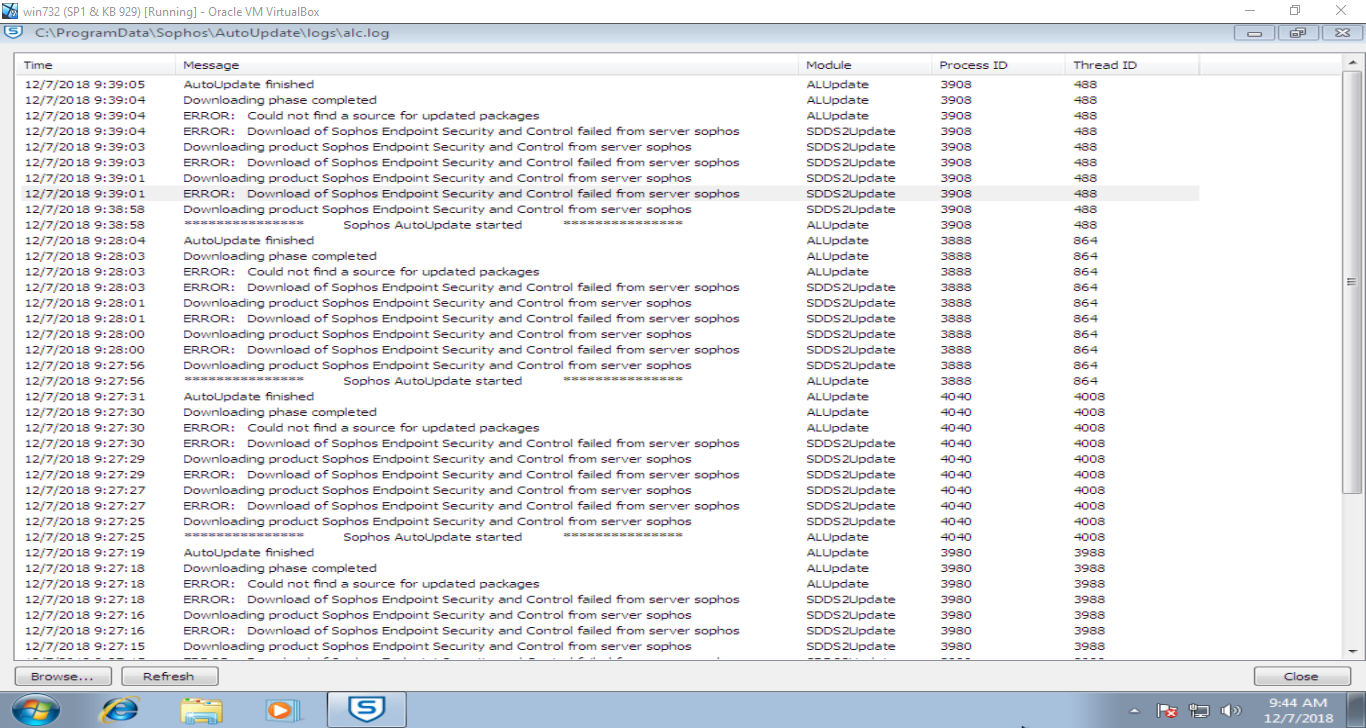
Task: Select 9:27:56 Sophos AutoUpdate started message
Action: (x=433, y=381)
